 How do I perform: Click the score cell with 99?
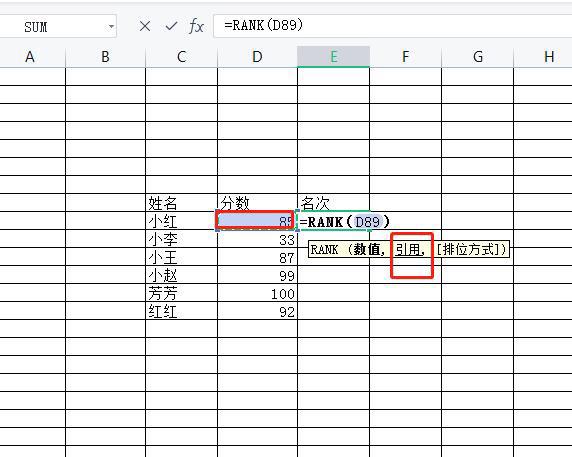point(257,275)
